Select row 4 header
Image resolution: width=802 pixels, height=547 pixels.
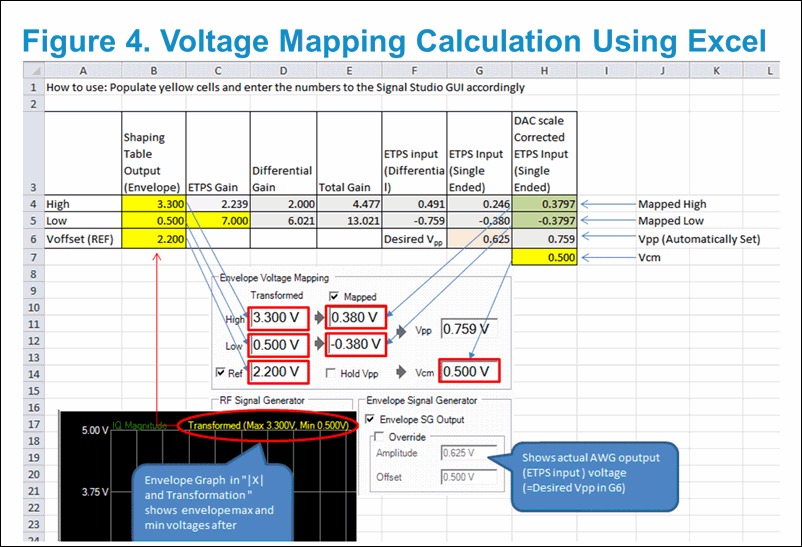tap(34, 204)
